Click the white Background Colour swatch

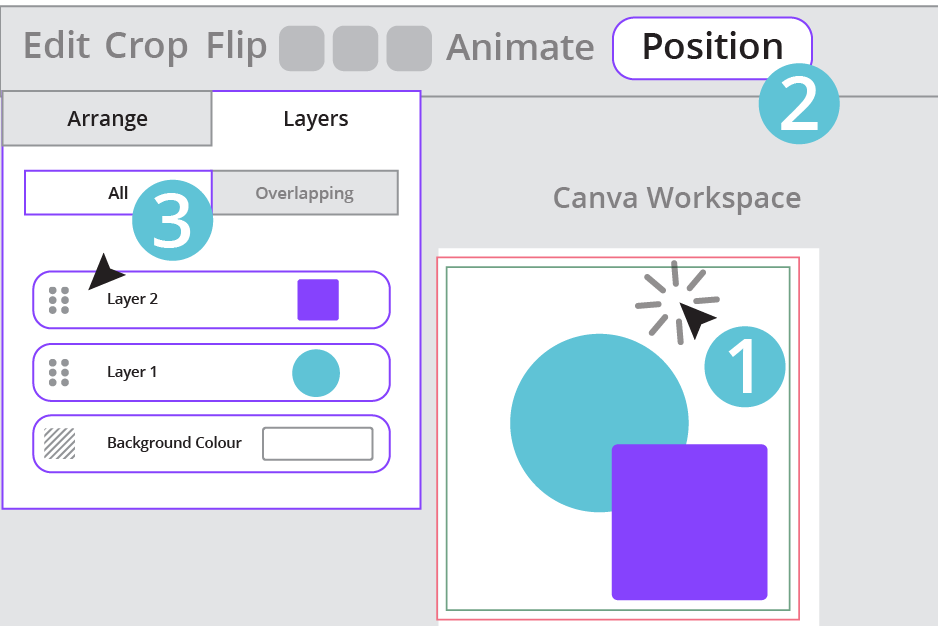pyautogui.click(x=317, y=444)
